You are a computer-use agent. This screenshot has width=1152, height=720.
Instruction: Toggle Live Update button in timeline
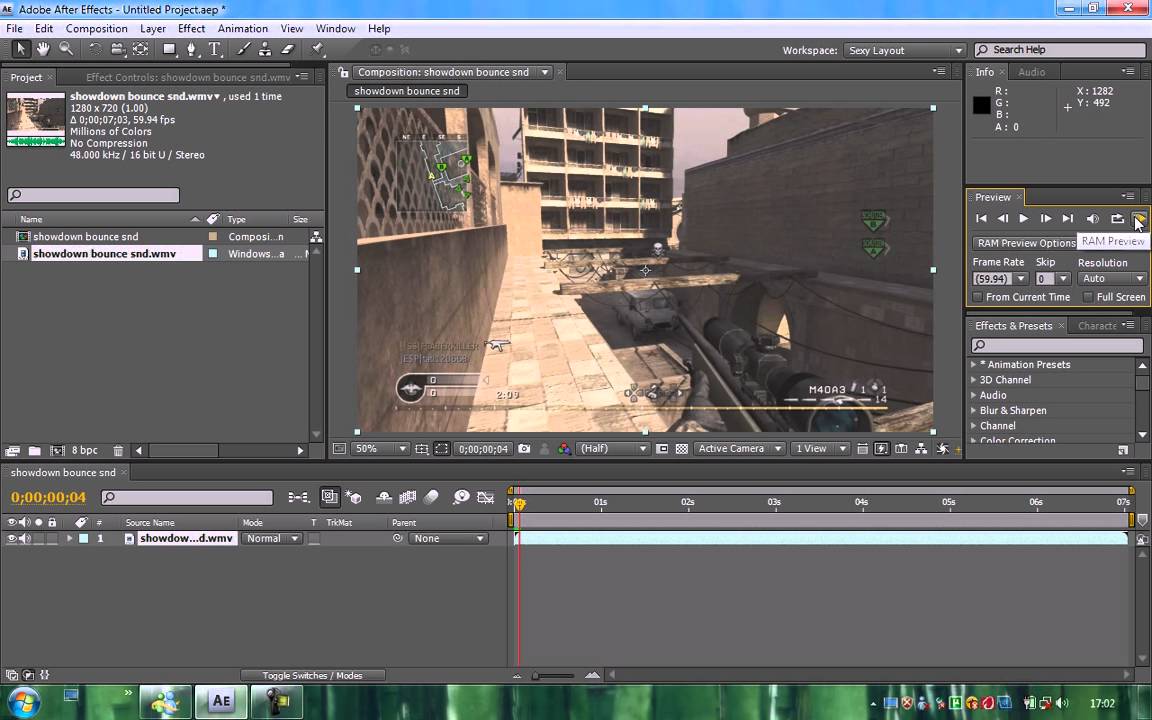[330, 497]
